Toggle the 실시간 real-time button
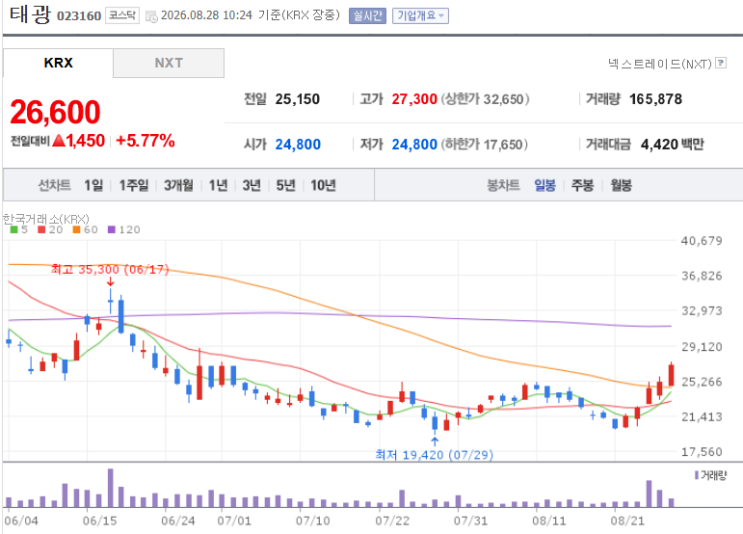This screenshot has width=743, height=534. click(x=367, y=16)
